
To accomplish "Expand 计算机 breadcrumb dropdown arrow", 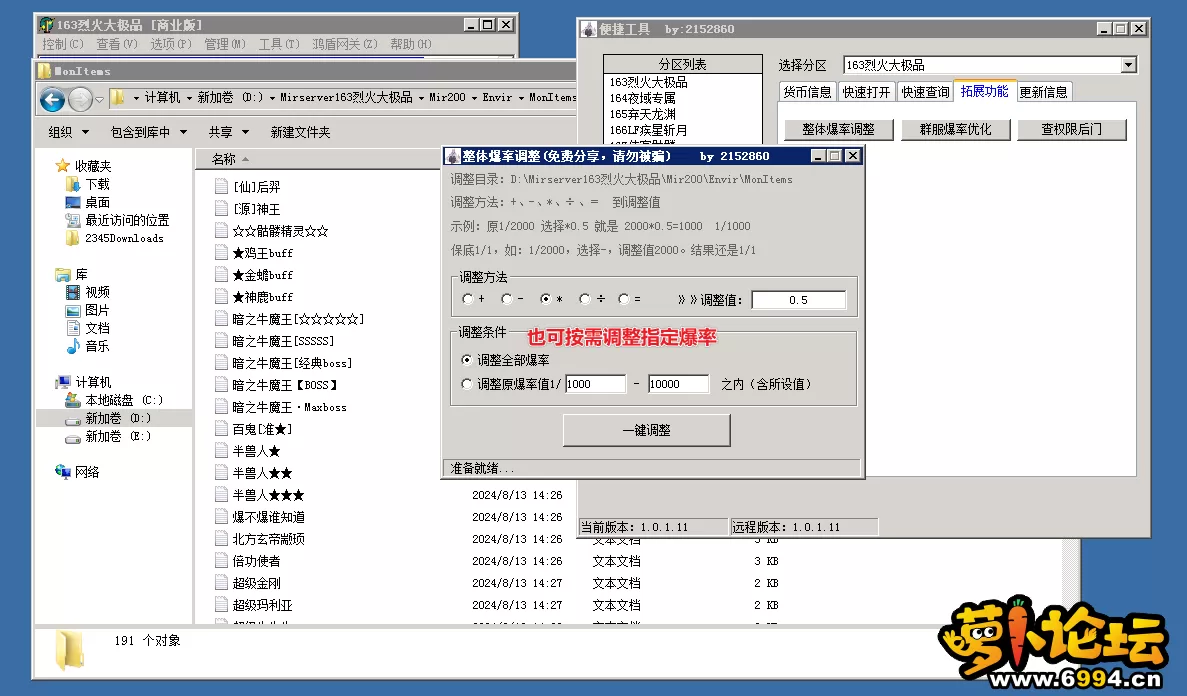I will point(189,98).
